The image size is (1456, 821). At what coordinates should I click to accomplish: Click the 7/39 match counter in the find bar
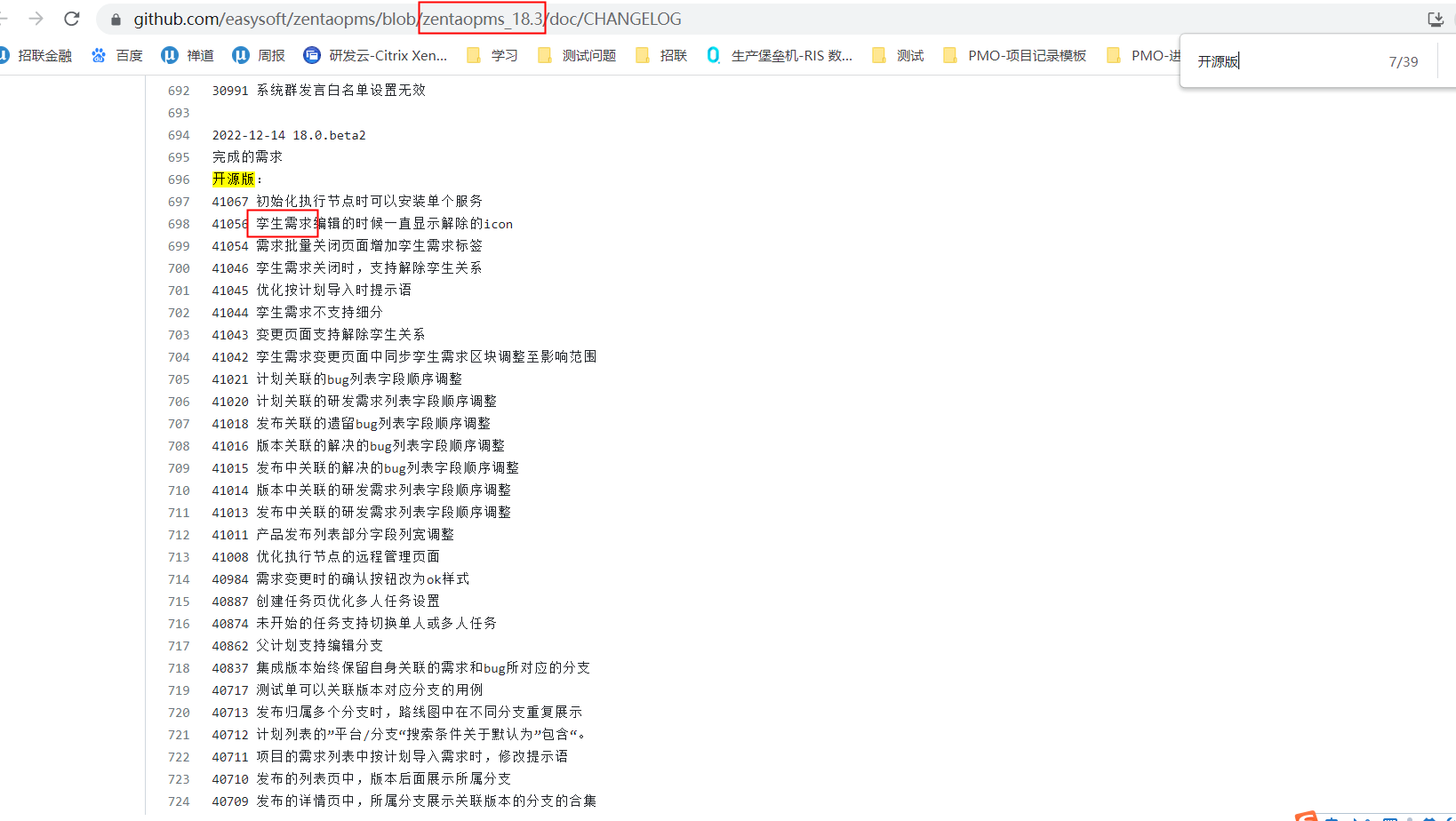pos(1404,61)
